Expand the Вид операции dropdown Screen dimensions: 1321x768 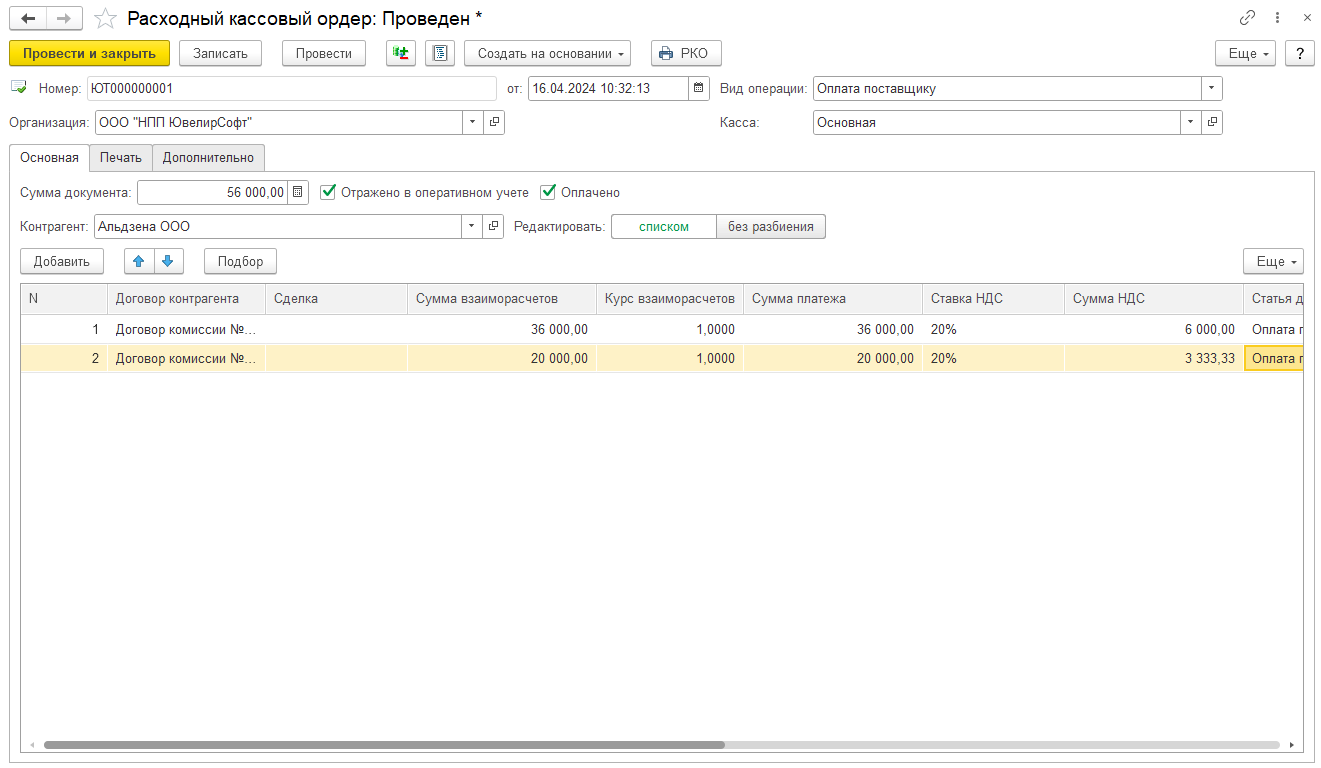click(1212, 88)
